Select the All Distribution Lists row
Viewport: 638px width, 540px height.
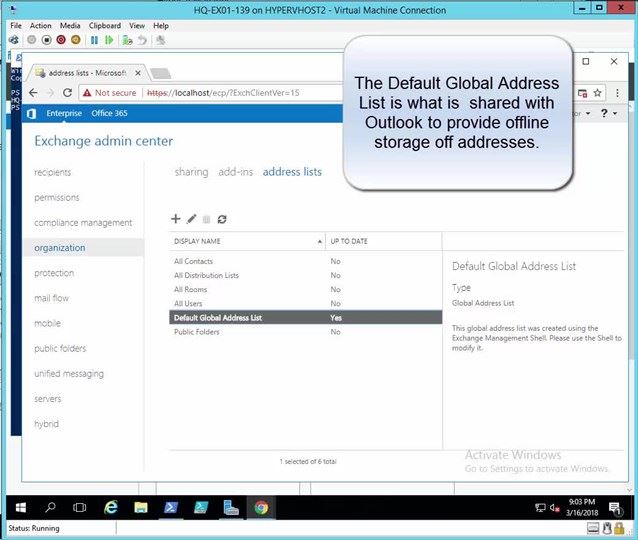point(206,275)
